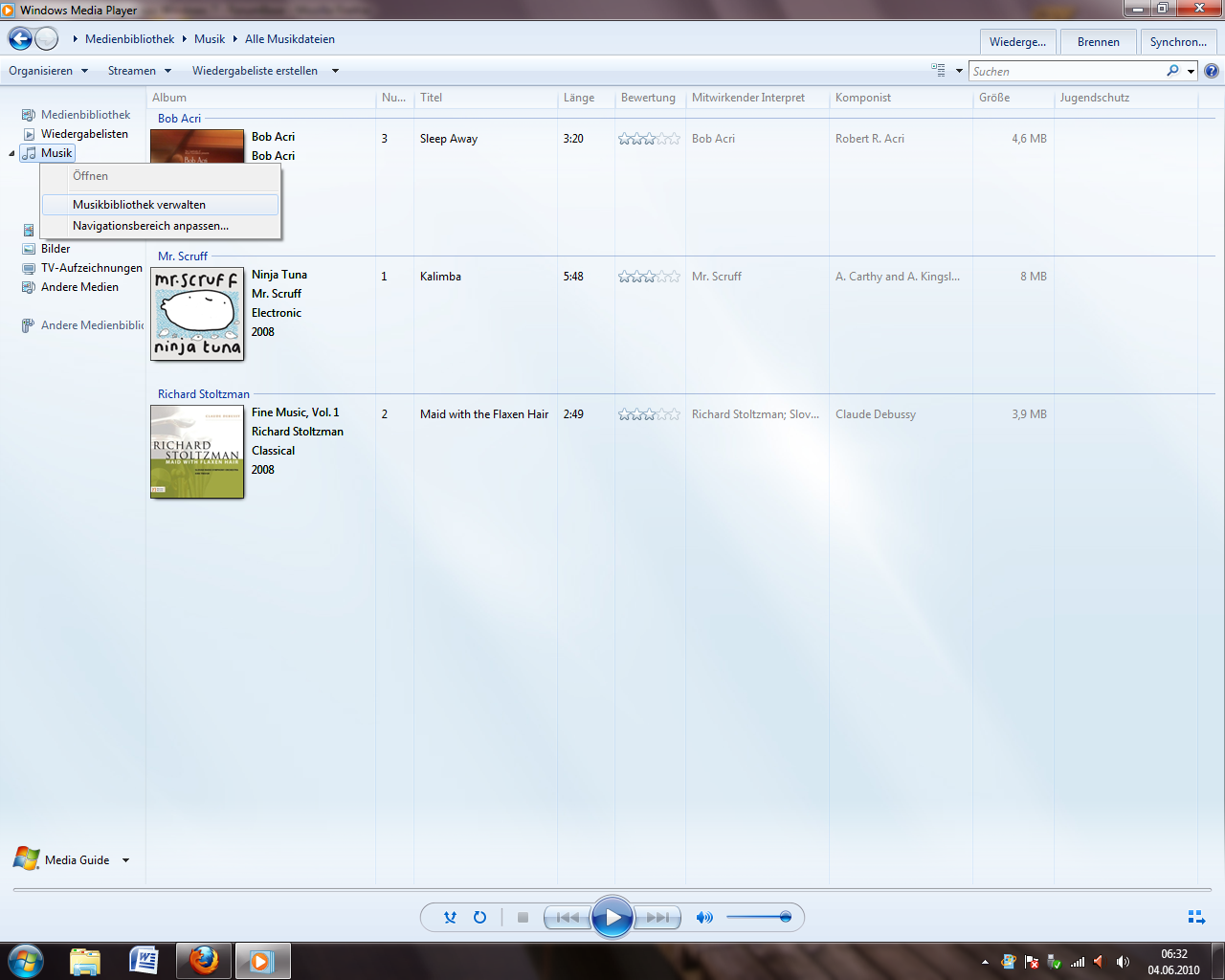Viewport: 1225px width, 980px height.
Task: Expand Wiedergabeliste erstellen dropdown arrow
Action: pyautogui.click(x=335, y=71)
